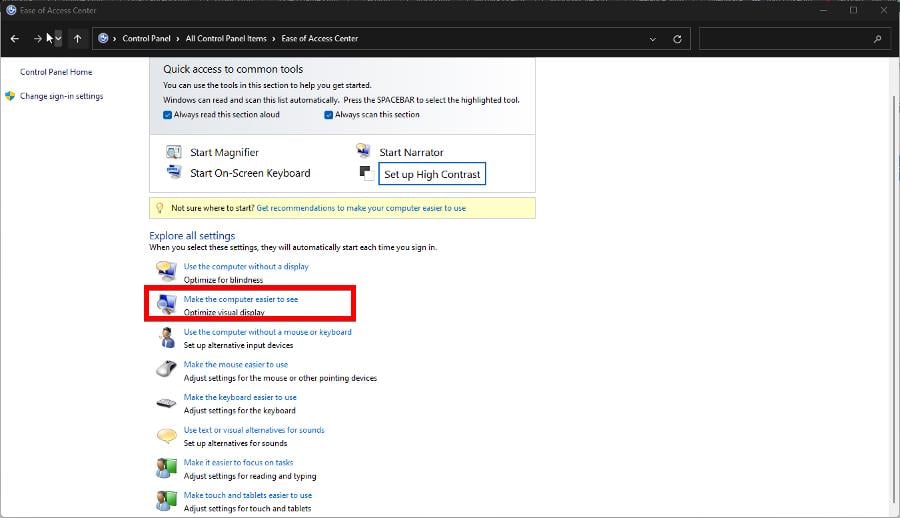900x518 pixels.
Task: Start On-Screen Keyboard
Action: (250, 173)
